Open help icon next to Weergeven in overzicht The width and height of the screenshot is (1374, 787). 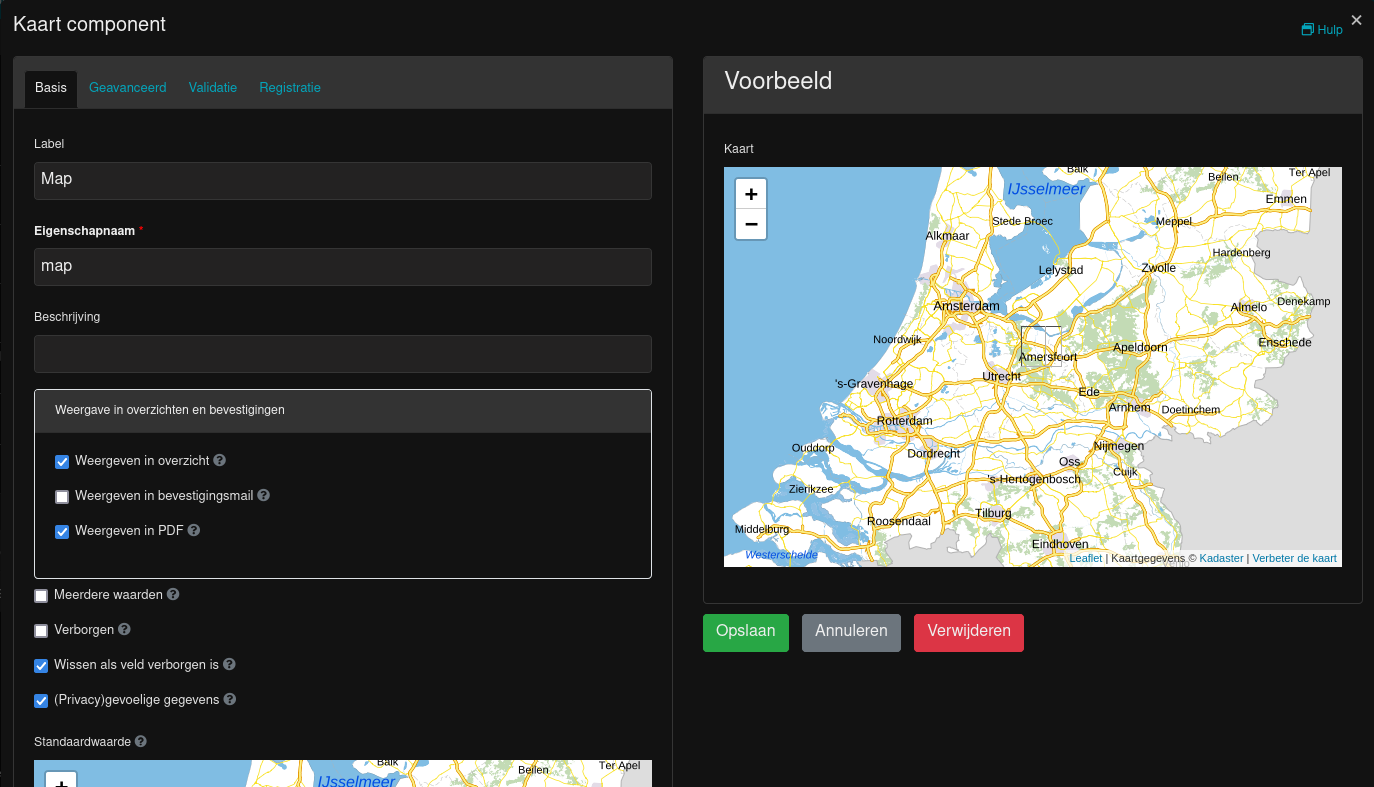[x=219, y=461]
